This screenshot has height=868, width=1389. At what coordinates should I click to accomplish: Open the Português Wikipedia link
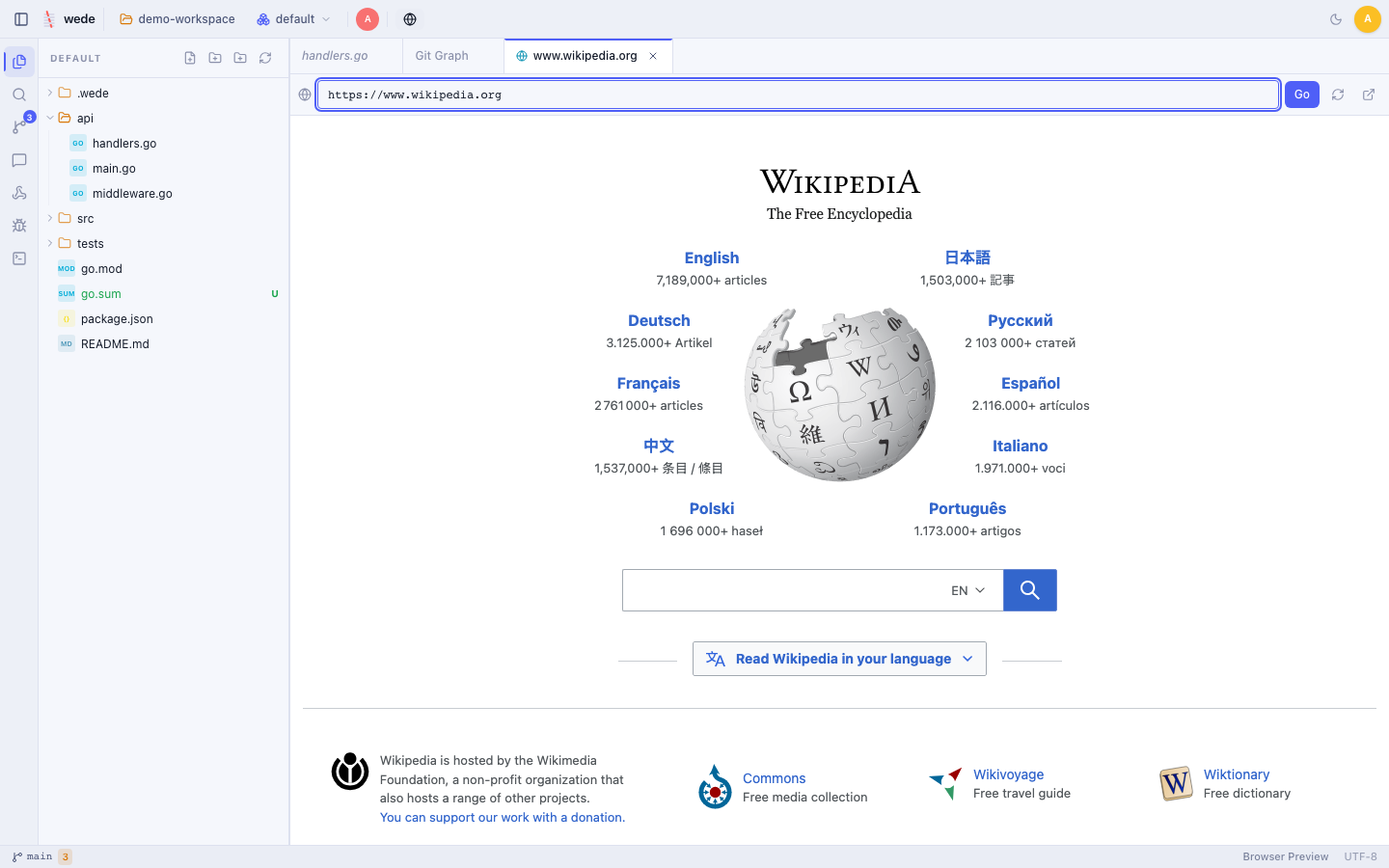pos(967,508)
